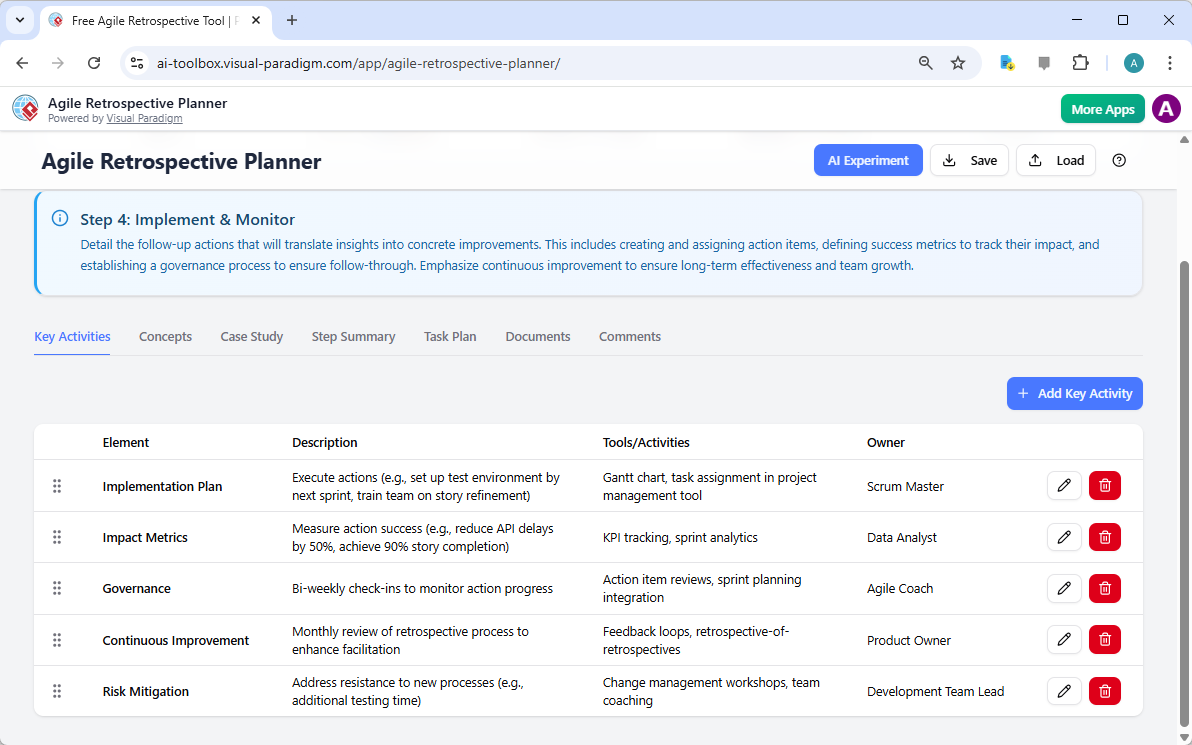Open the Chrome three-dot menu
Screen dimensions: 1192x745
pos(1170,62)
